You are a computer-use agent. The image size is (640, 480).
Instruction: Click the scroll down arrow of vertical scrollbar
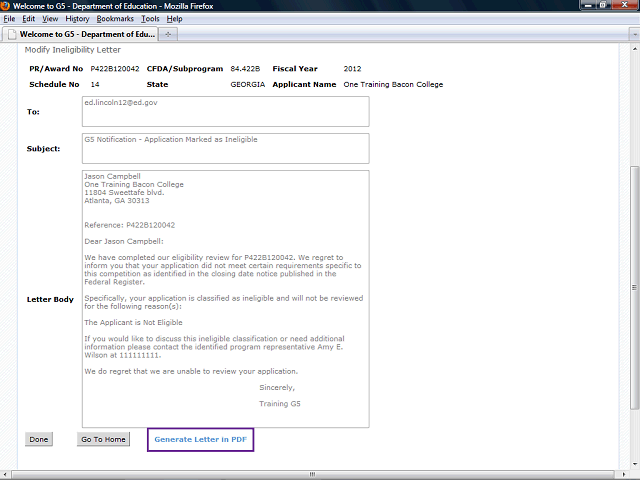point(634,464)
